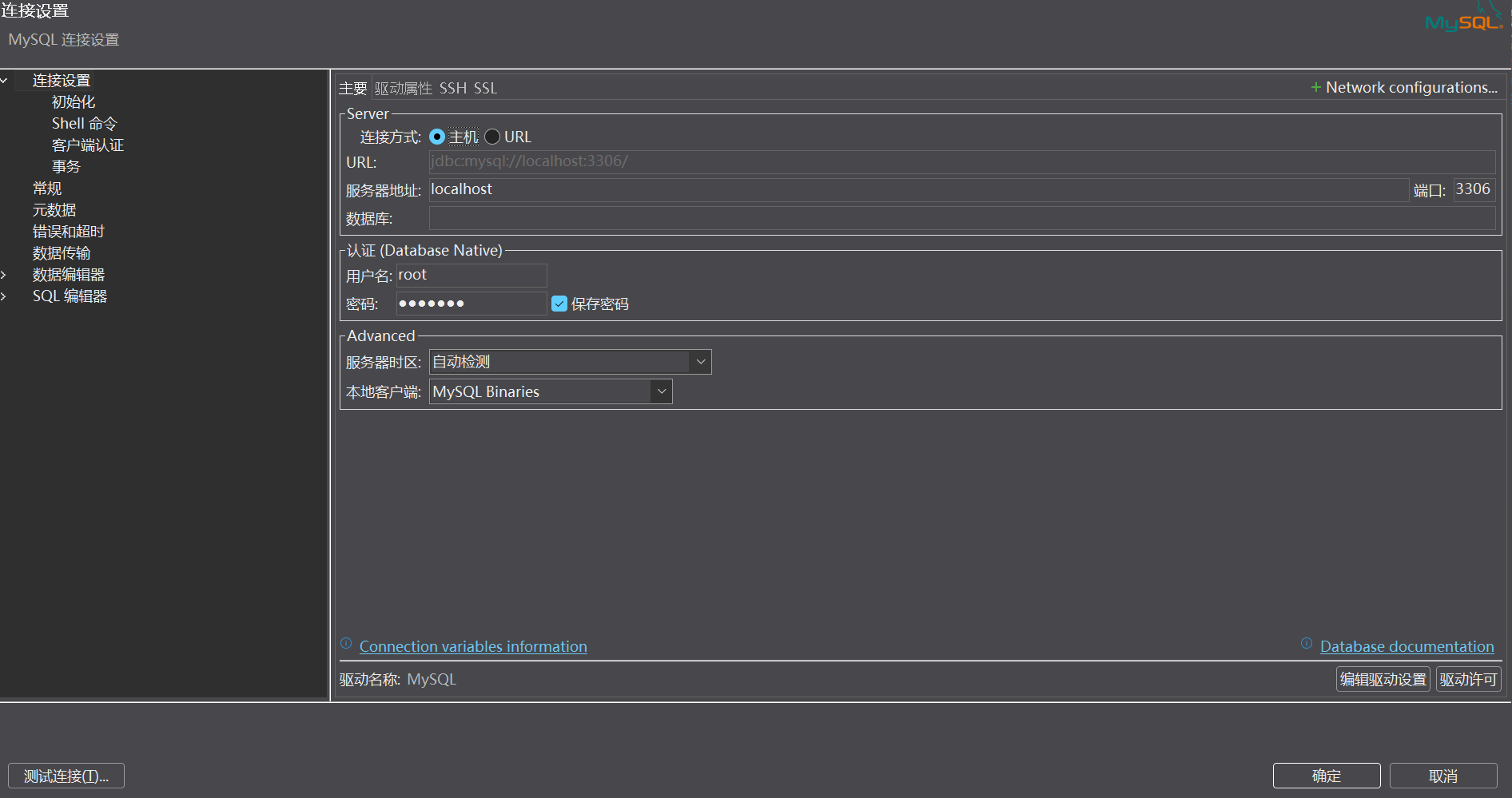Select 客户端认证 in the tree
Image resolution: width=1512 pixels, height=798 pixels.
pos(88,145)
